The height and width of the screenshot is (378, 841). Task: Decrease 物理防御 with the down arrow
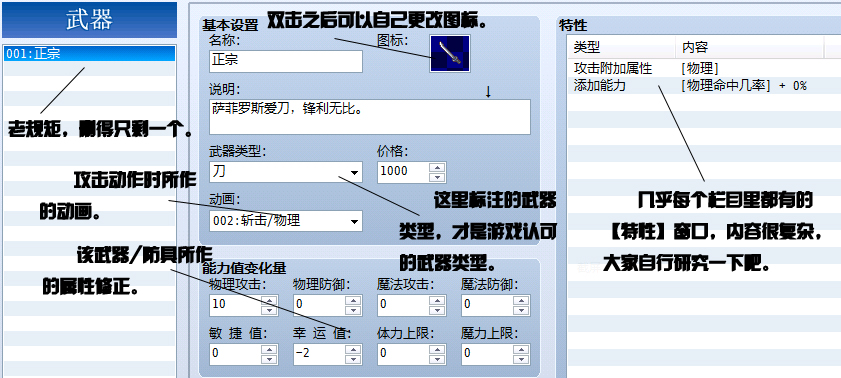click(353, 310)
